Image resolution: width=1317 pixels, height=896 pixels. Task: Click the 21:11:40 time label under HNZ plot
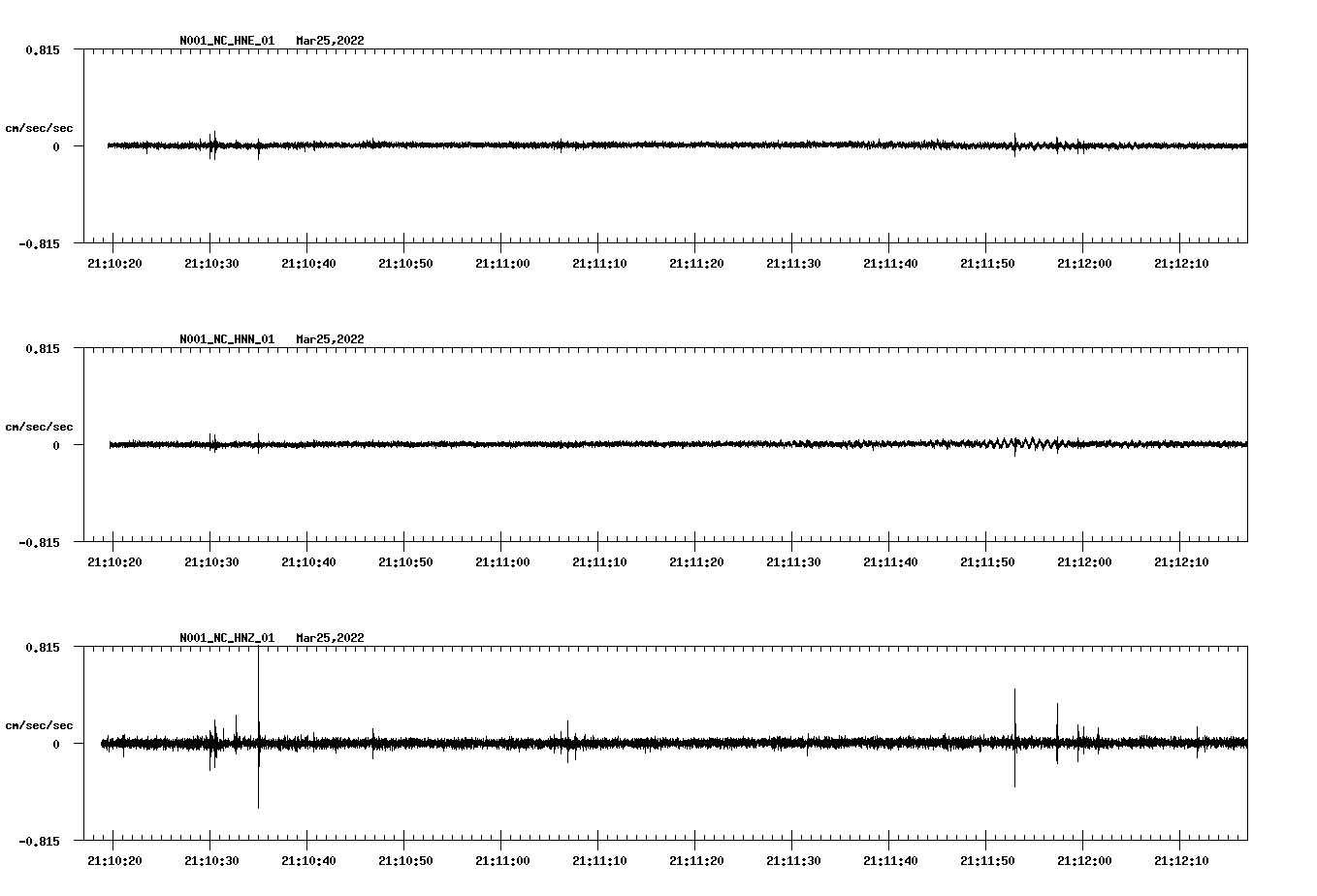coord(890,860)
